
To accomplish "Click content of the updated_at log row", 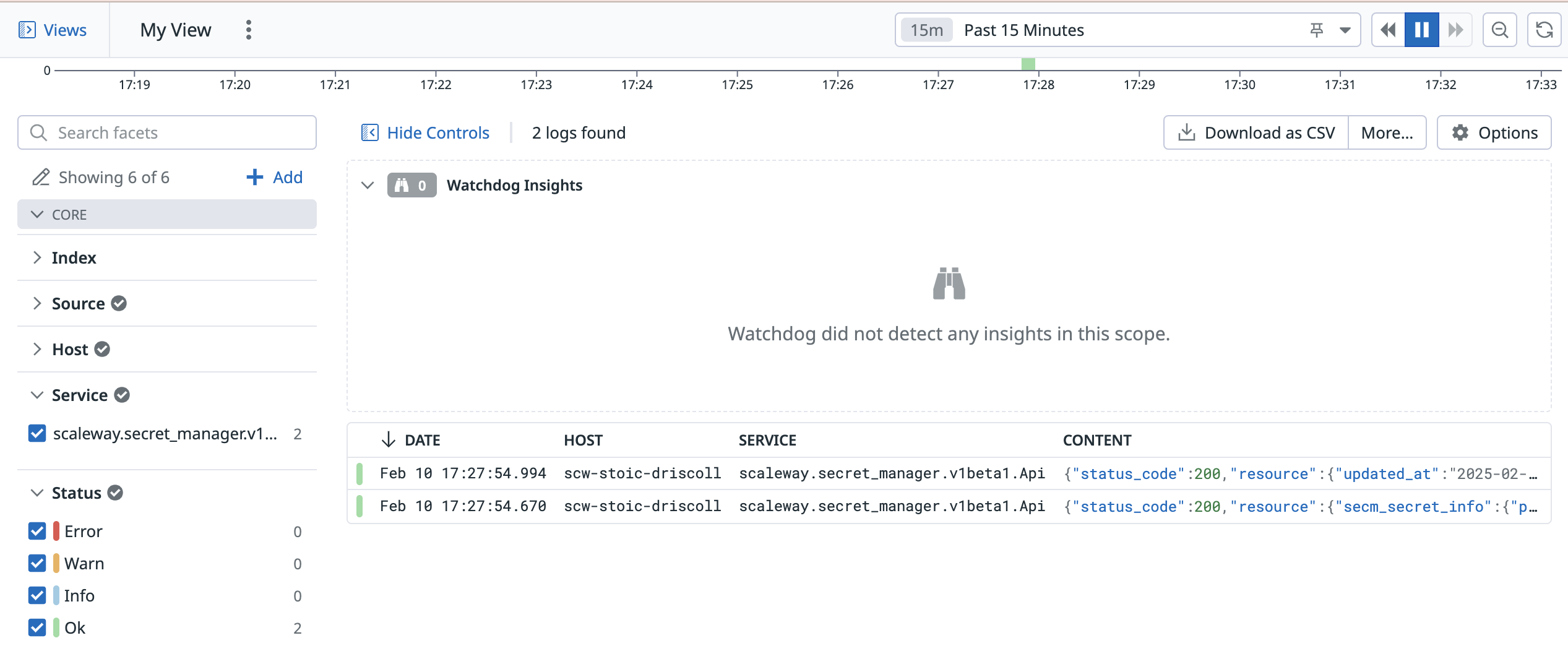I will tap(1301, 473).
